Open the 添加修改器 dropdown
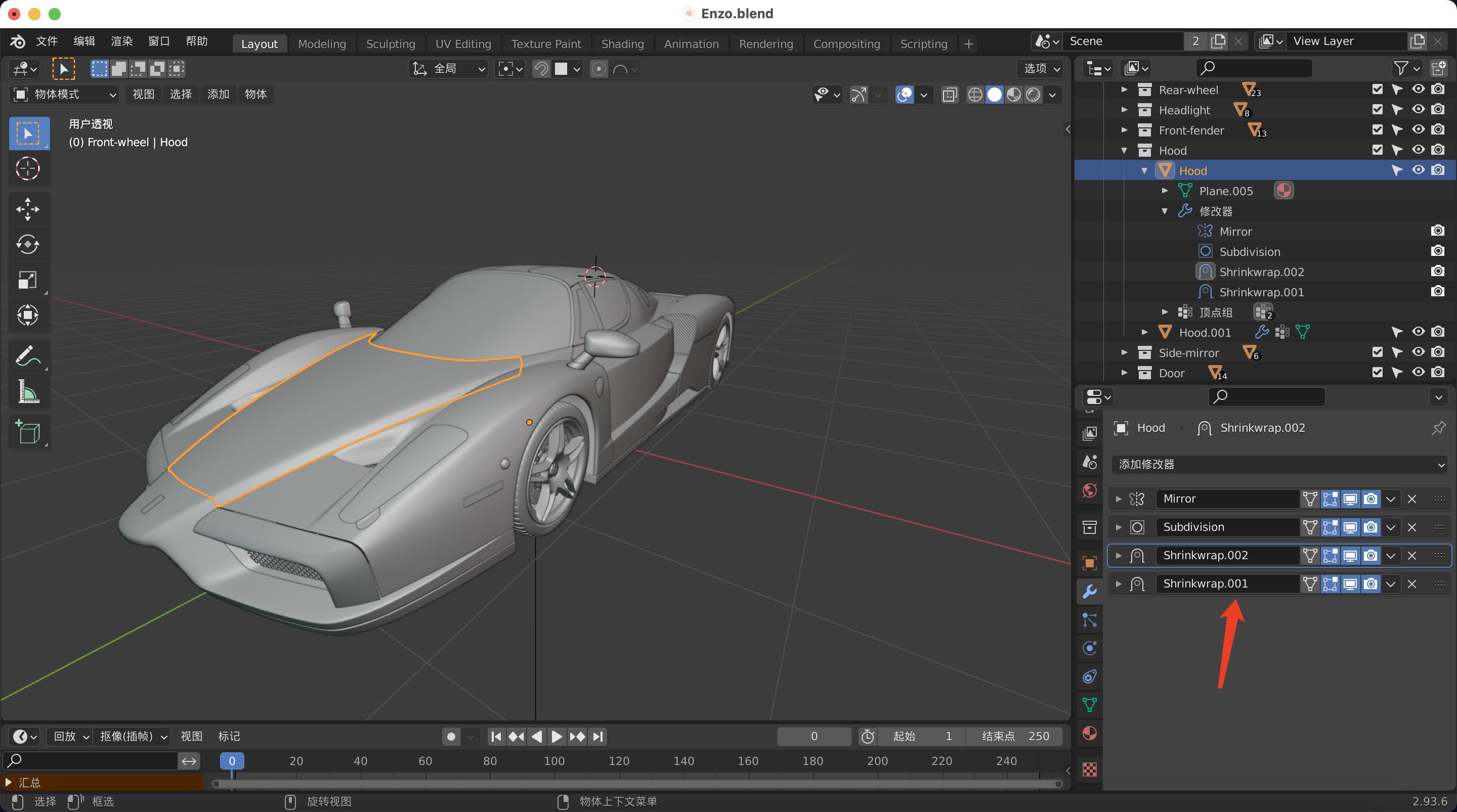Screen dimensions: 1457x812 [x=1279, y=464]
